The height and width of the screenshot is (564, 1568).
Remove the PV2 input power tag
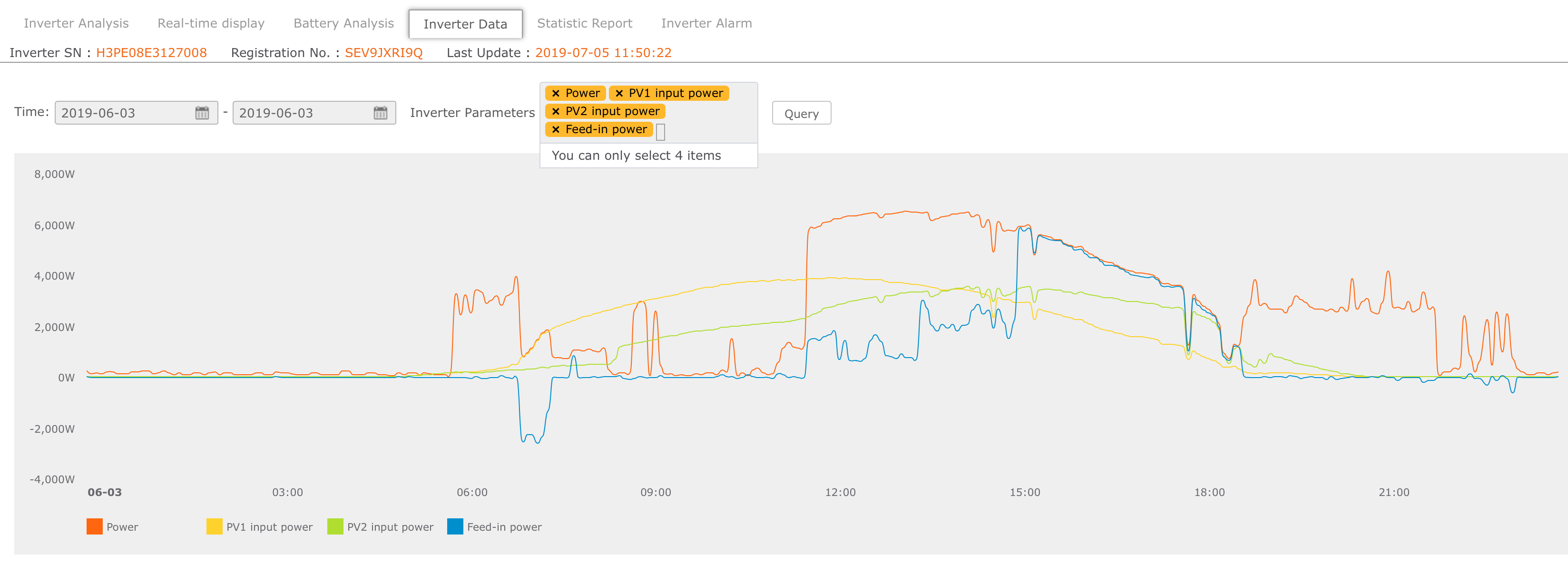(556, 111)
